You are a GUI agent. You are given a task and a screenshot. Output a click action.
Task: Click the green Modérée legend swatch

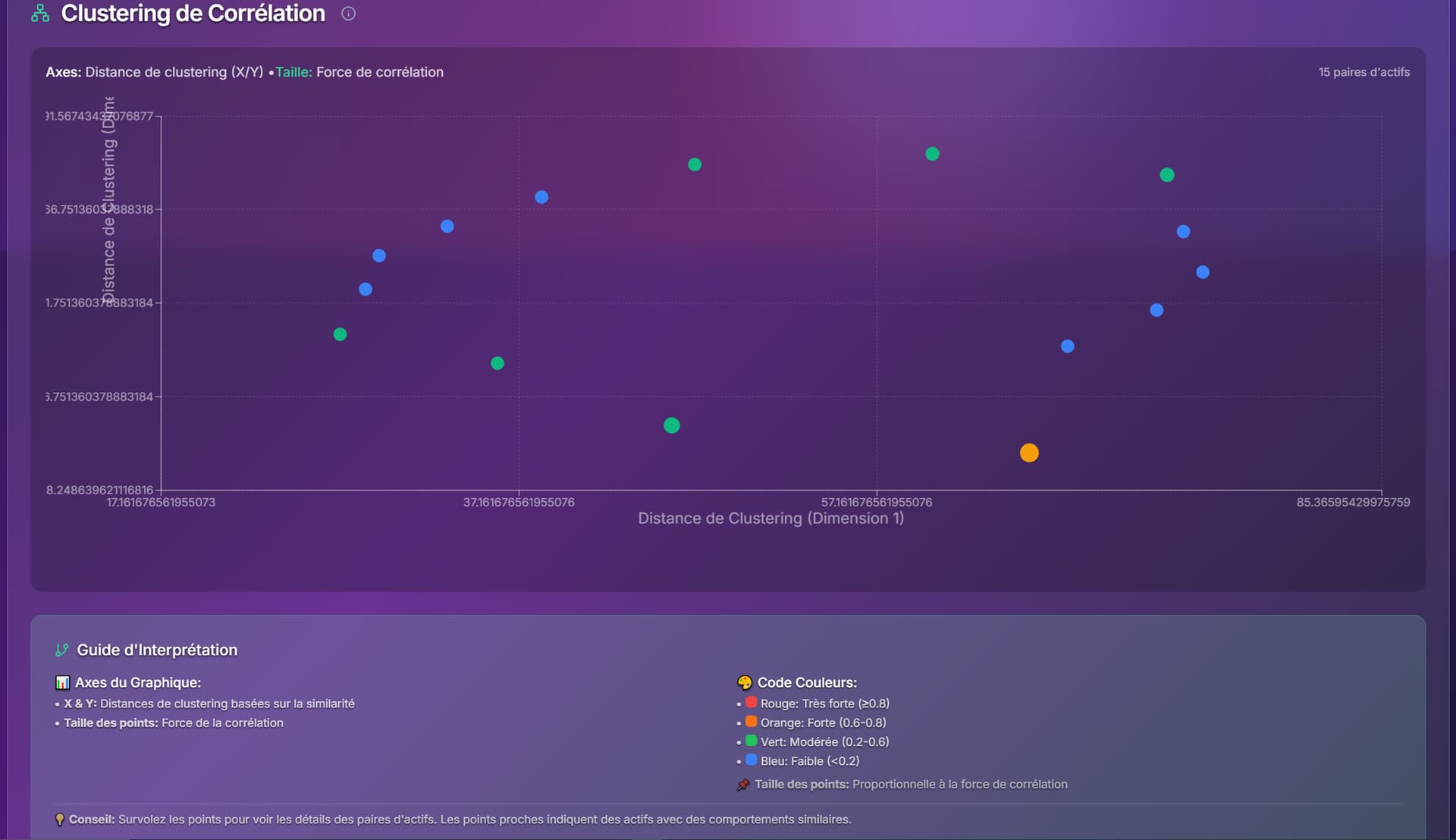[x=751, y=741]
